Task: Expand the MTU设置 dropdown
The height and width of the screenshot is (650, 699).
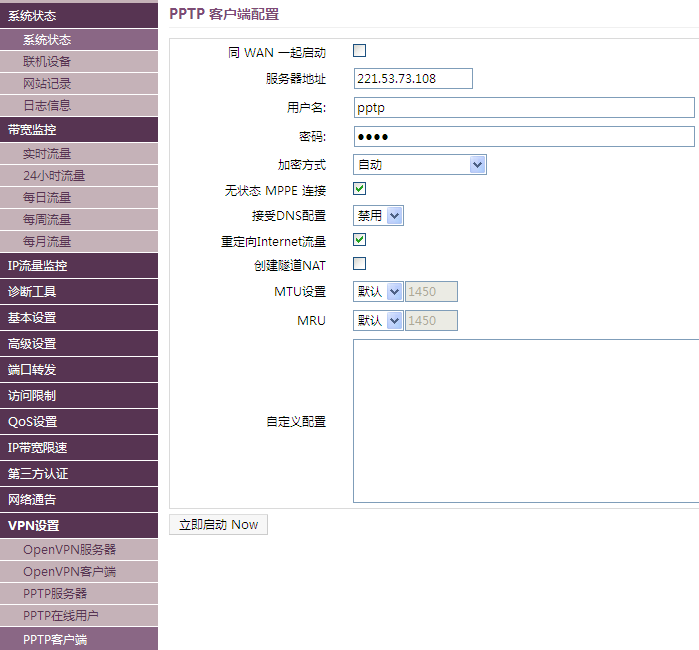Action: click(379, 292)
